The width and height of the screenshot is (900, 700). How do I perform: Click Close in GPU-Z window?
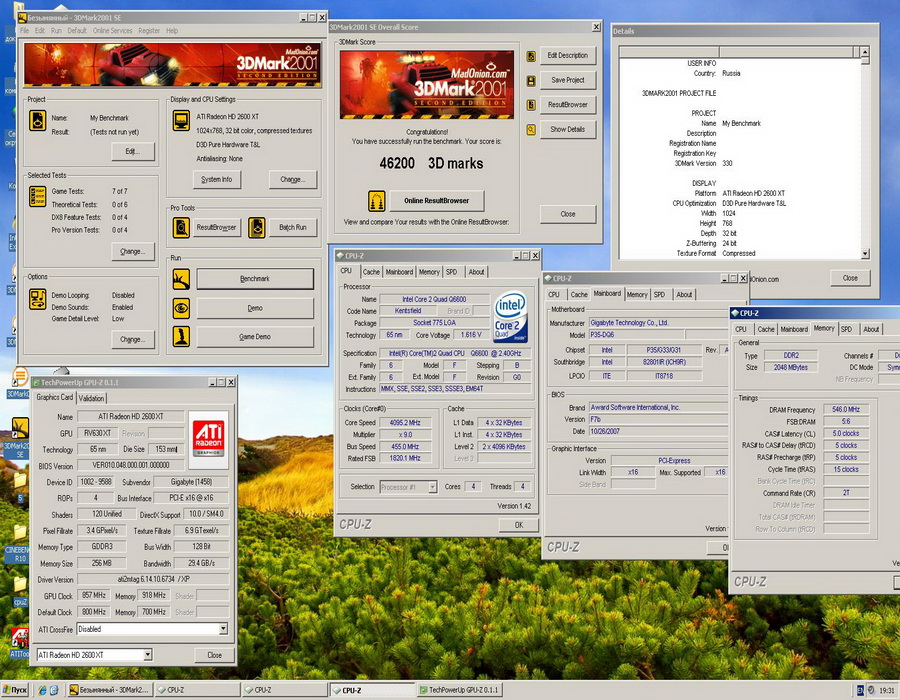(x=214, y=655)
